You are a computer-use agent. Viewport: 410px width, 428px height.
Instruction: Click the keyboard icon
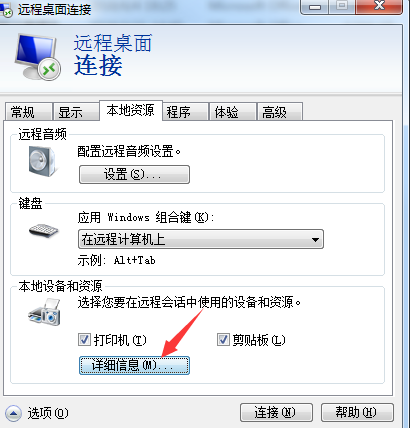coord(44,231)
